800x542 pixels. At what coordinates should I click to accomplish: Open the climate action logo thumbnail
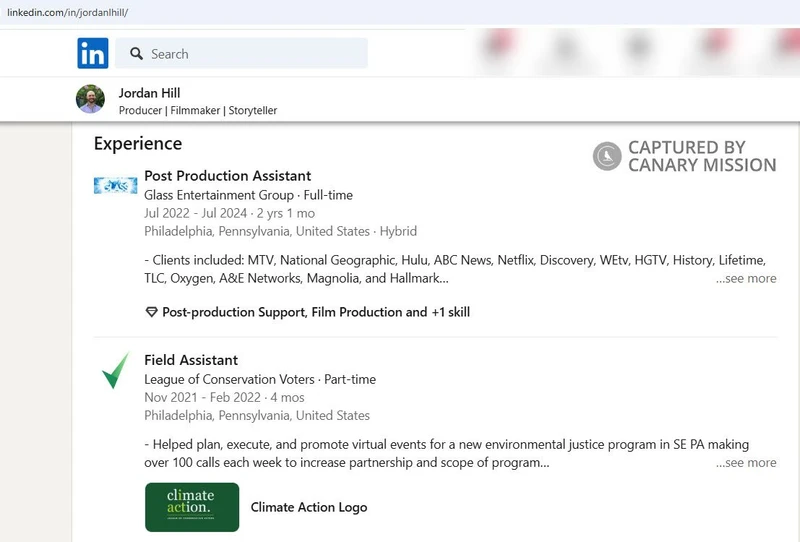pos(192,507)
